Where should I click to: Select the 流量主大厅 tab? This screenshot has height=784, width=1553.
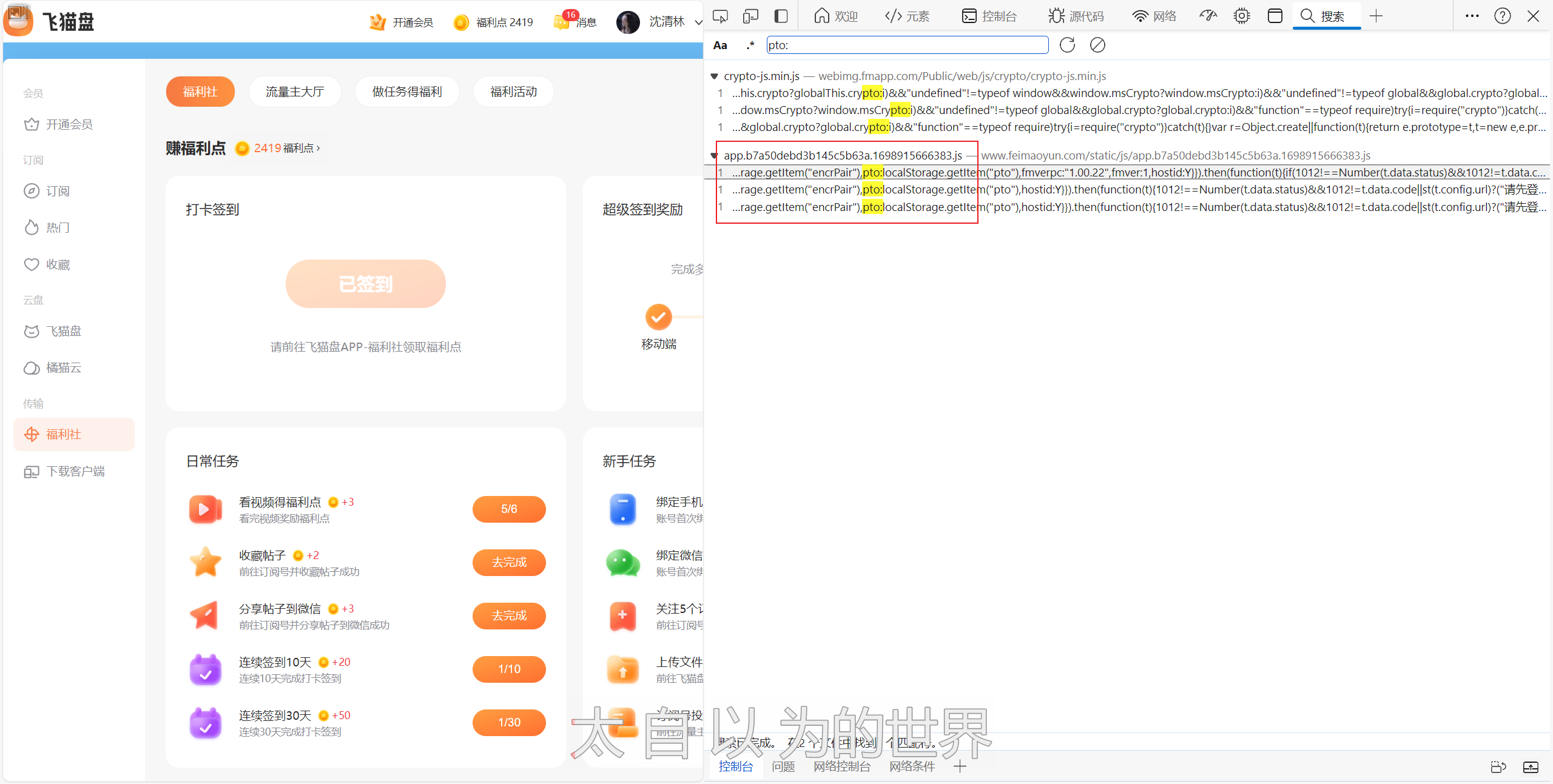point(295,92)
